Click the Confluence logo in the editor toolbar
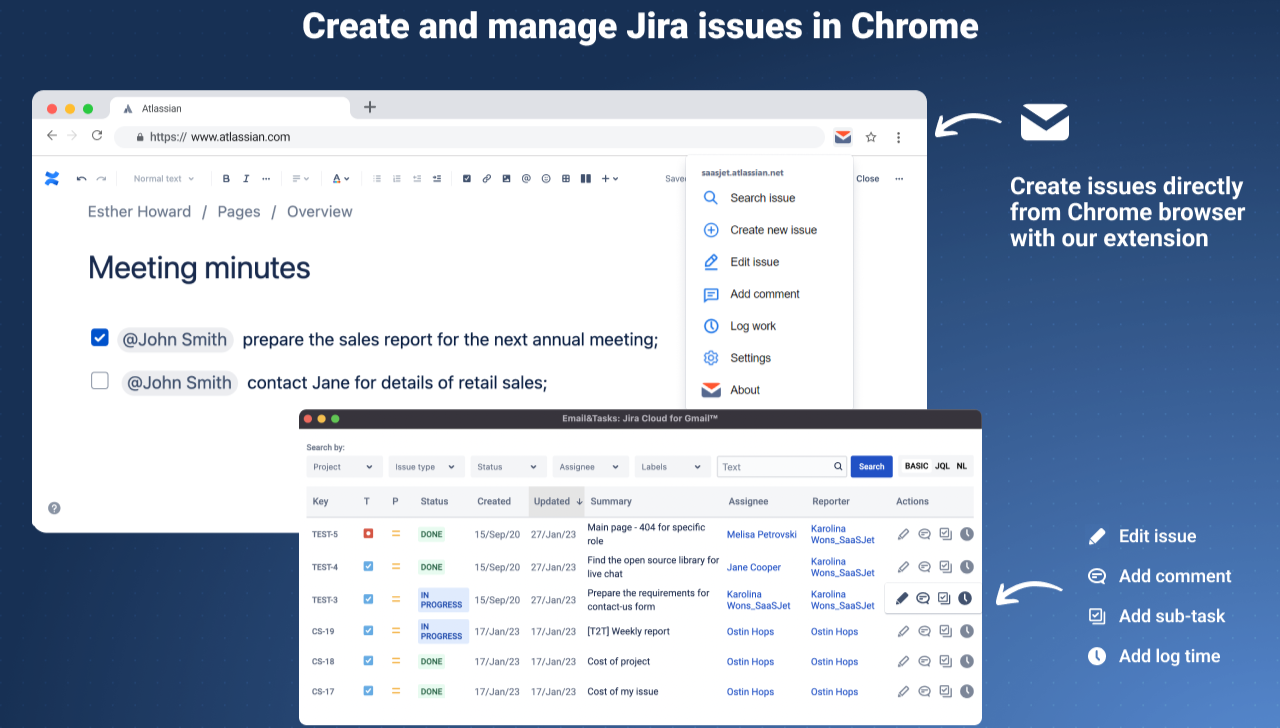Screen dimensions: 1280x728 click(x=52, y=179)
